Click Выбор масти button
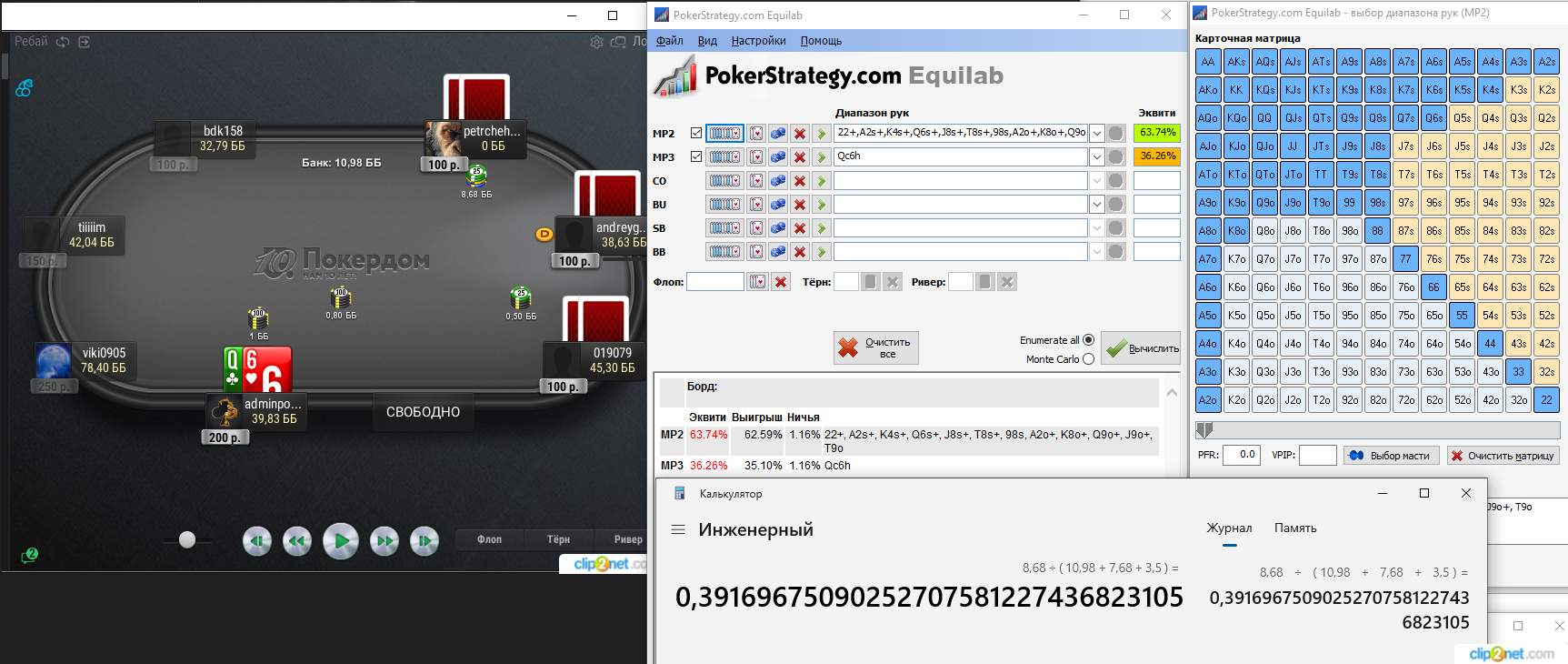The image size is (1568, 664). (x=1391, y=456)
